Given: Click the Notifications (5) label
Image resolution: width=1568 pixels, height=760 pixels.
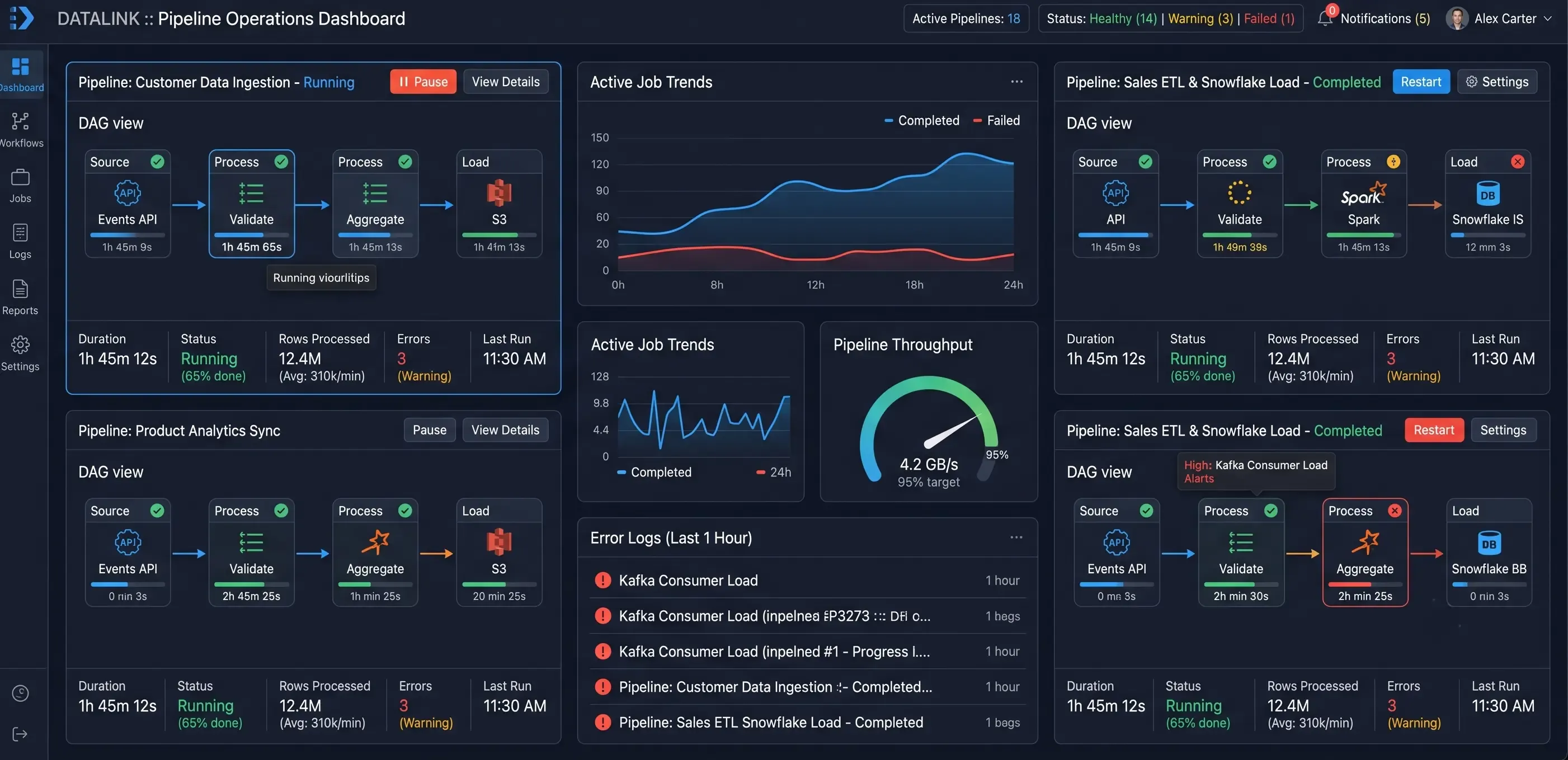Looking at the screenshot, I should tap(1385, 18).
